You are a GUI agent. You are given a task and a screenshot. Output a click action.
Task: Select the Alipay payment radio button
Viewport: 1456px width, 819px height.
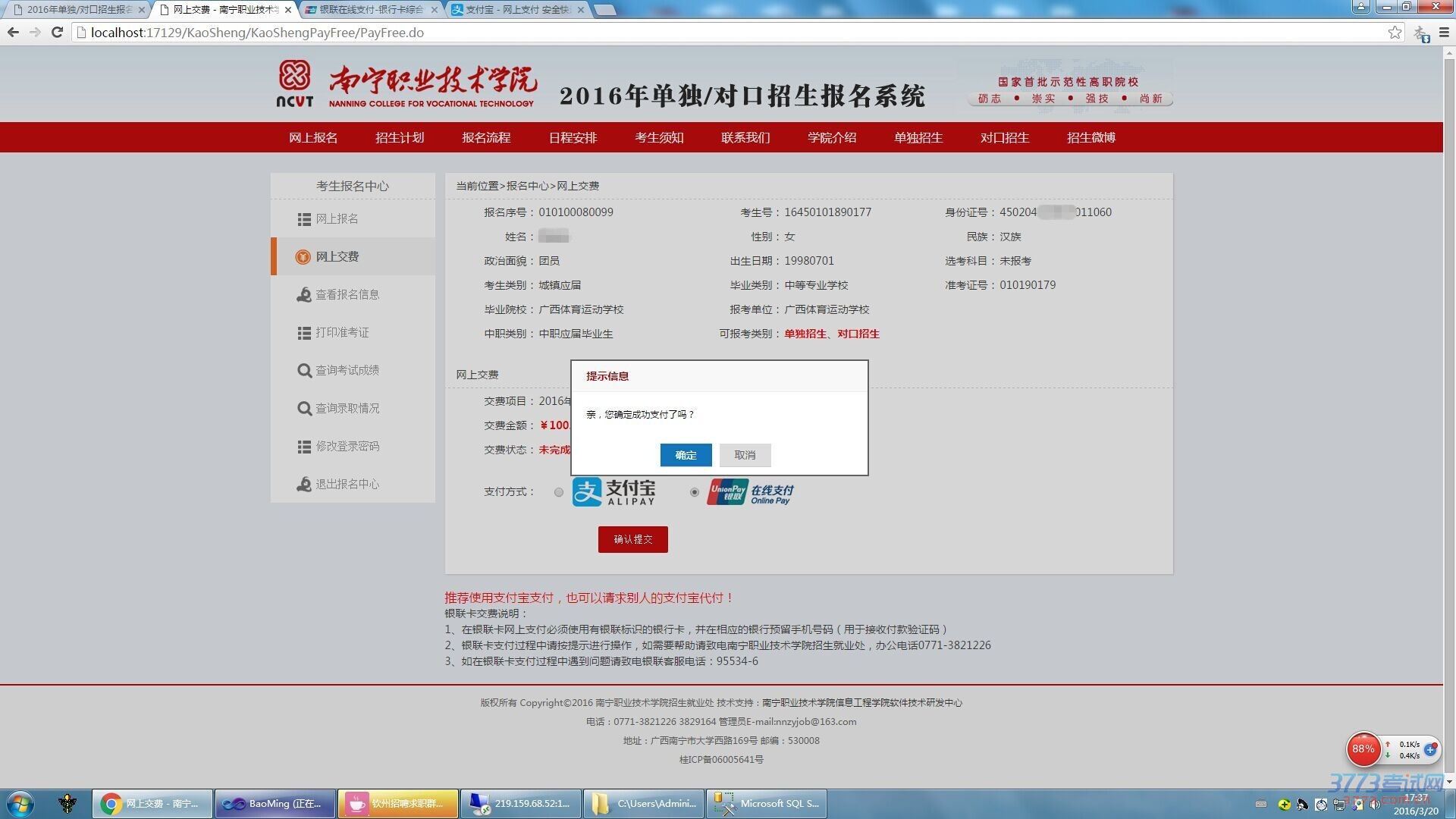pos(559,492)
